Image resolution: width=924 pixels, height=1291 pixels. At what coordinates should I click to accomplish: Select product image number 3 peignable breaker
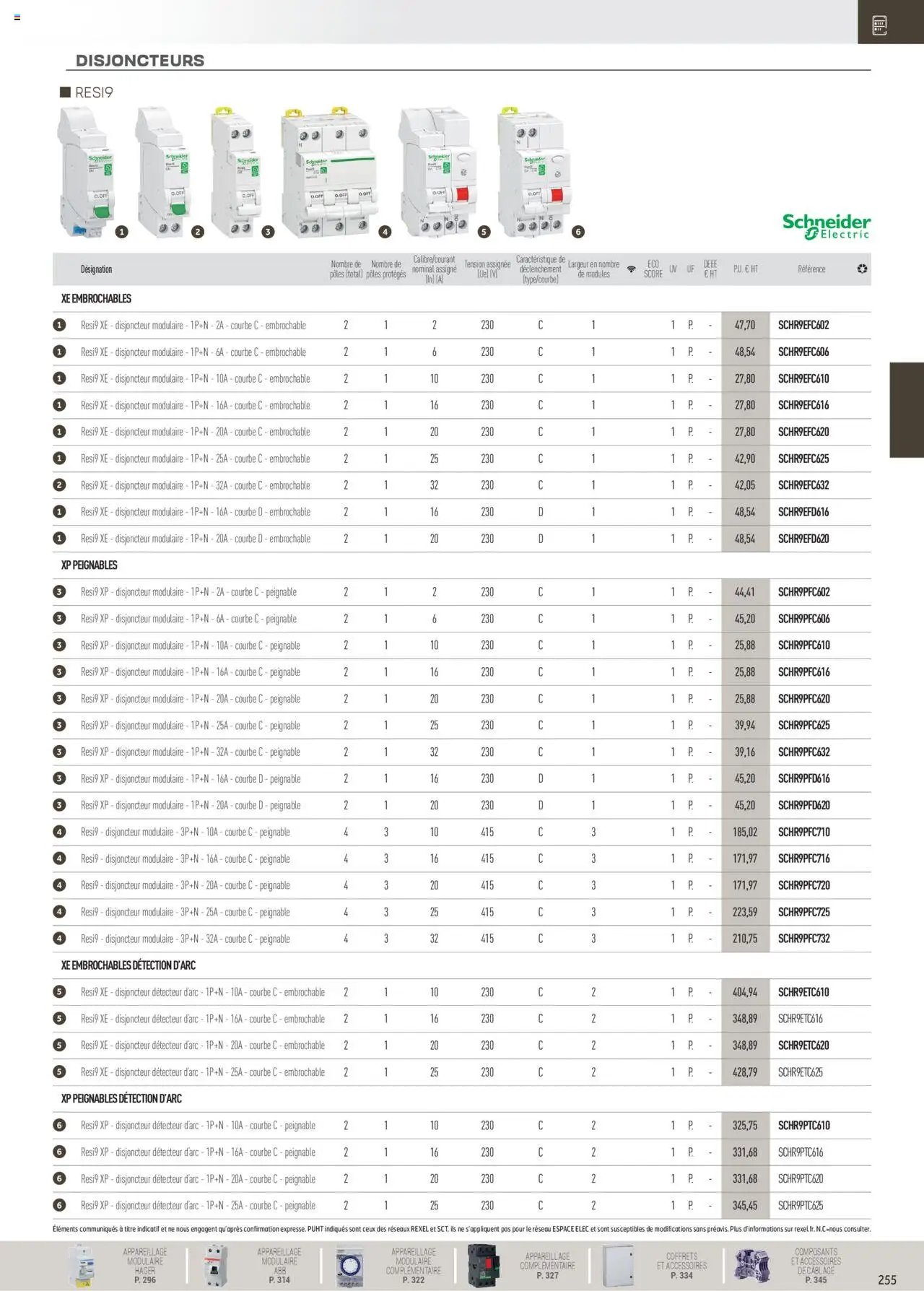(236, 172)
